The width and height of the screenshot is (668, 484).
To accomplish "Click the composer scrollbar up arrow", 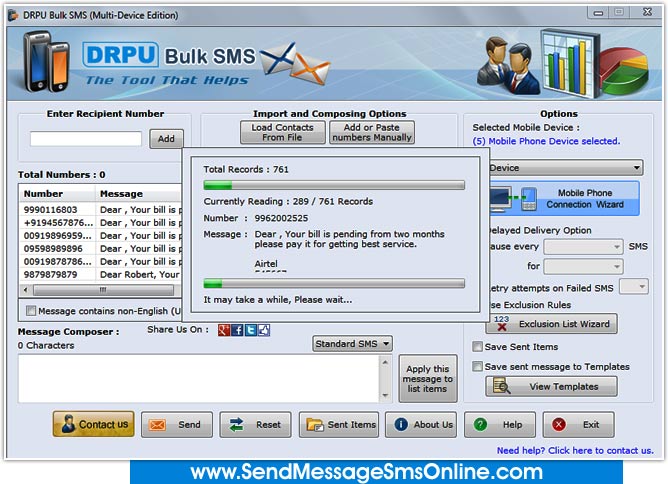I will (385, 362).
